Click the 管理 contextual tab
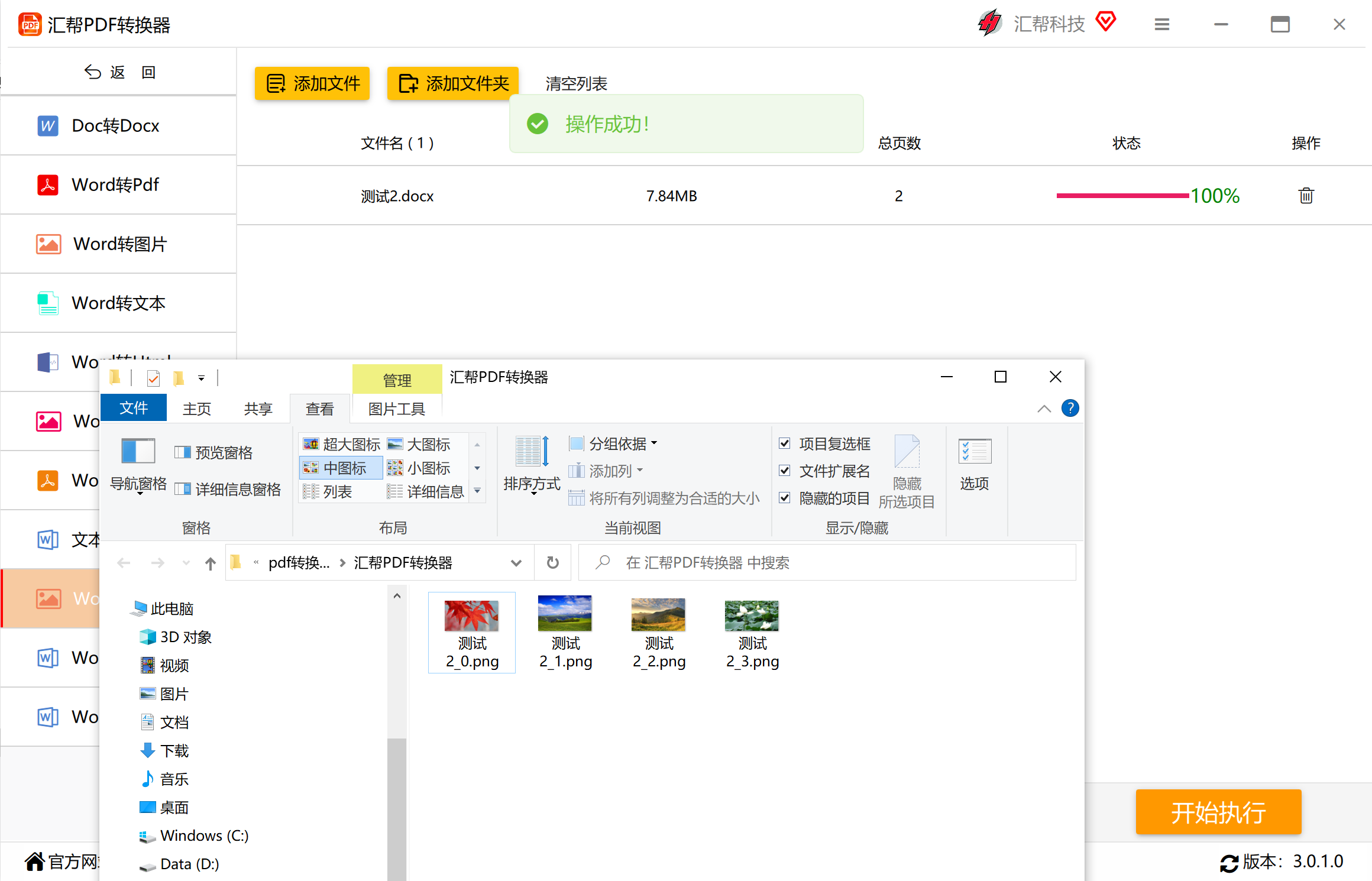 tap(397, 379)
